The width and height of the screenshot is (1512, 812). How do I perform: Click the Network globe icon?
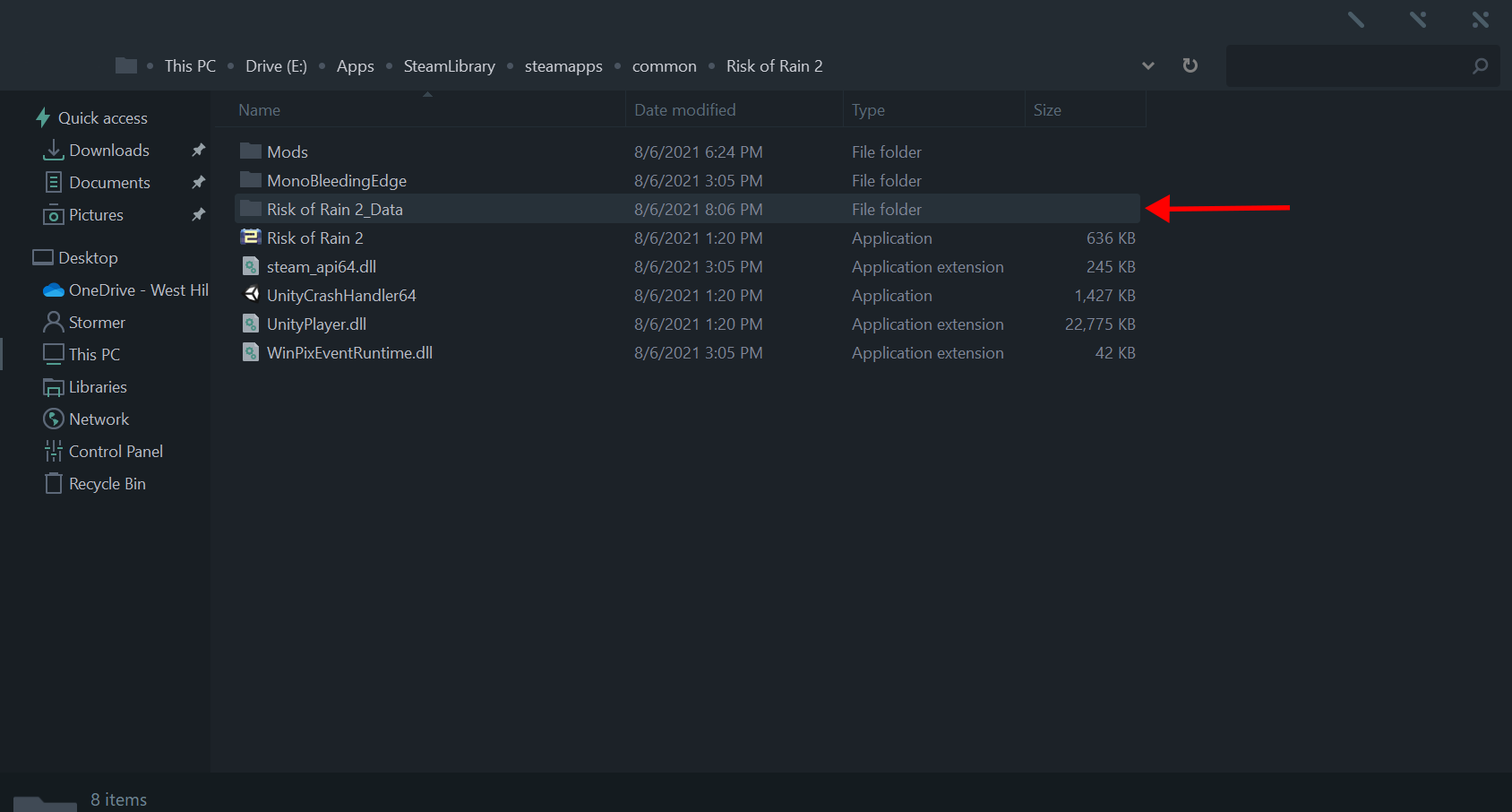pyautogui.click(x=54, y=419)
